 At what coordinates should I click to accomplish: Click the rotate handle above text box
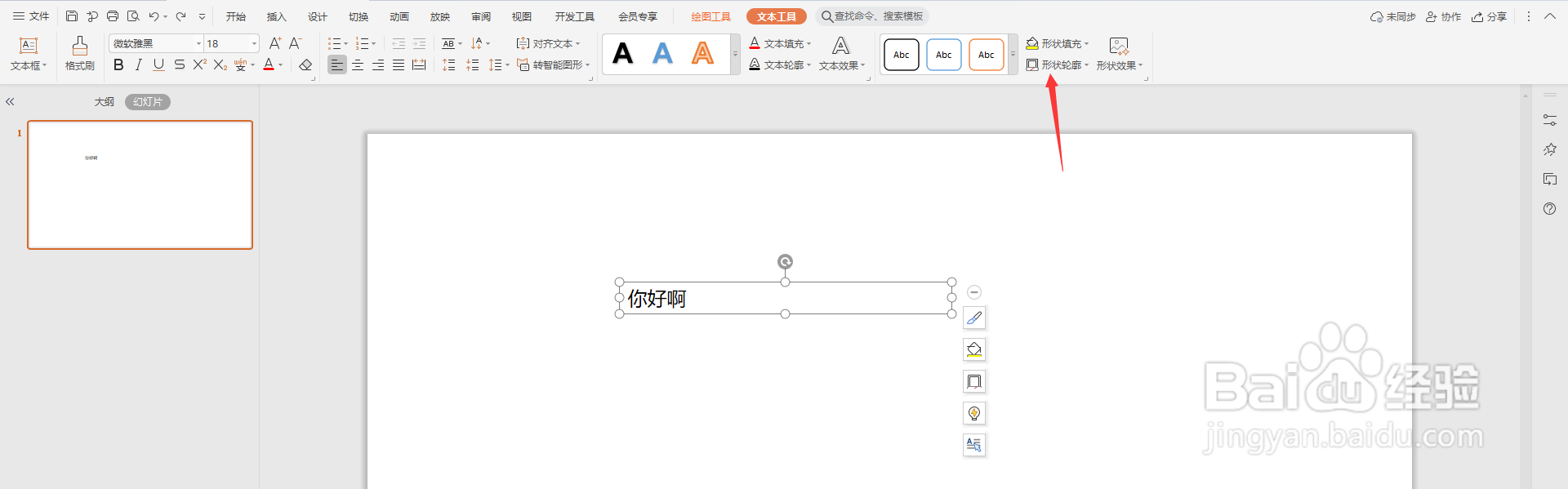tap(785, 261)
